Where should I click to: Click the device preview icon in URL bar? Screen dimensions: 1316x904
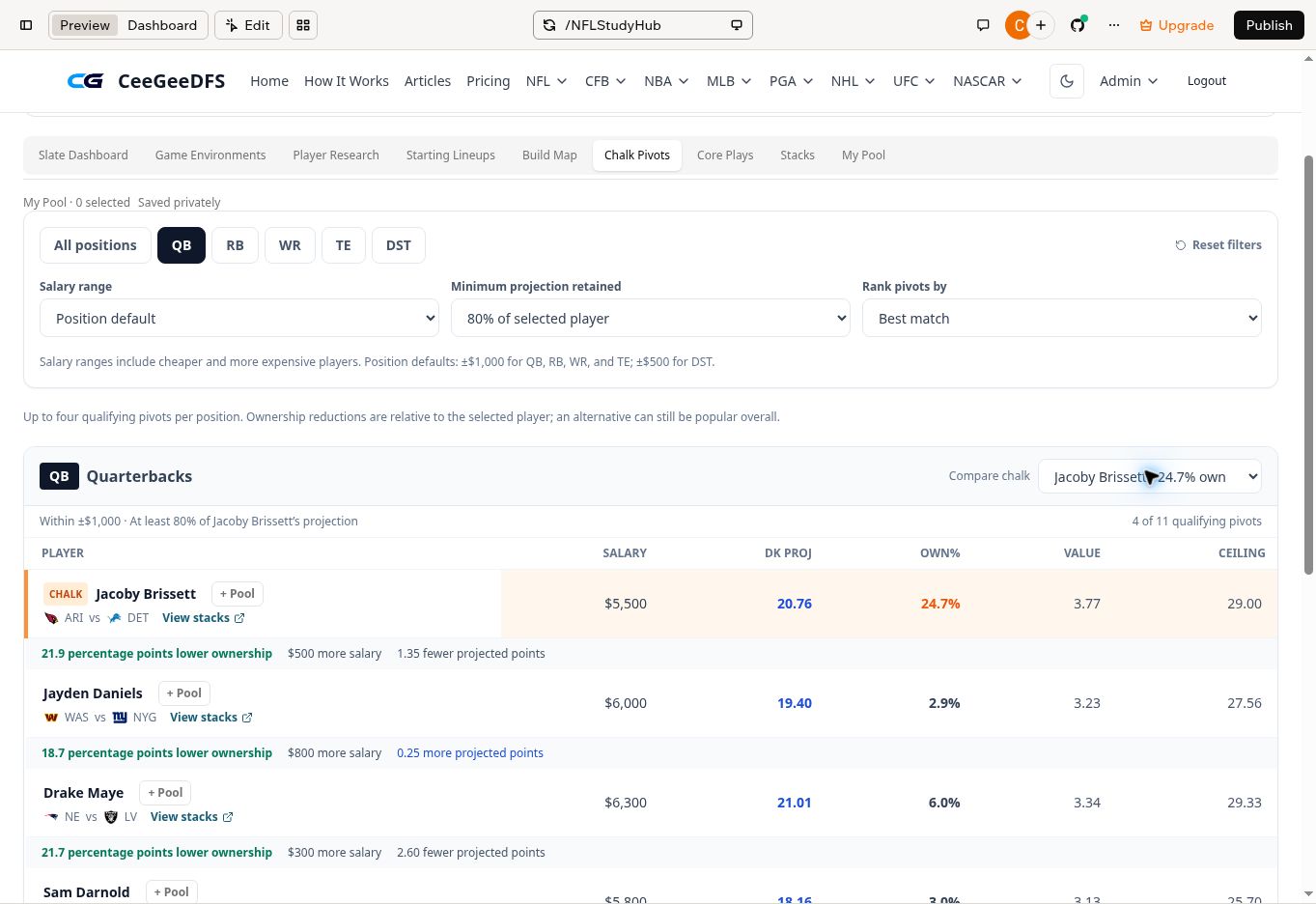tap(737, 25)
